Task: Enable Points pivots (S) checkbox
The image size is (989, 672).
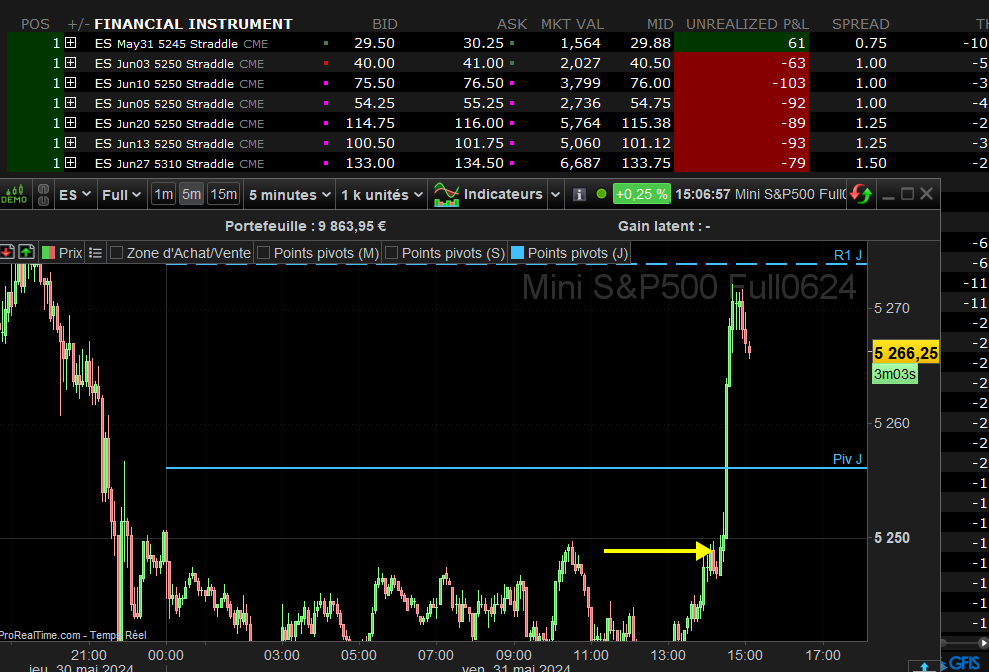Action: point(391,253)
